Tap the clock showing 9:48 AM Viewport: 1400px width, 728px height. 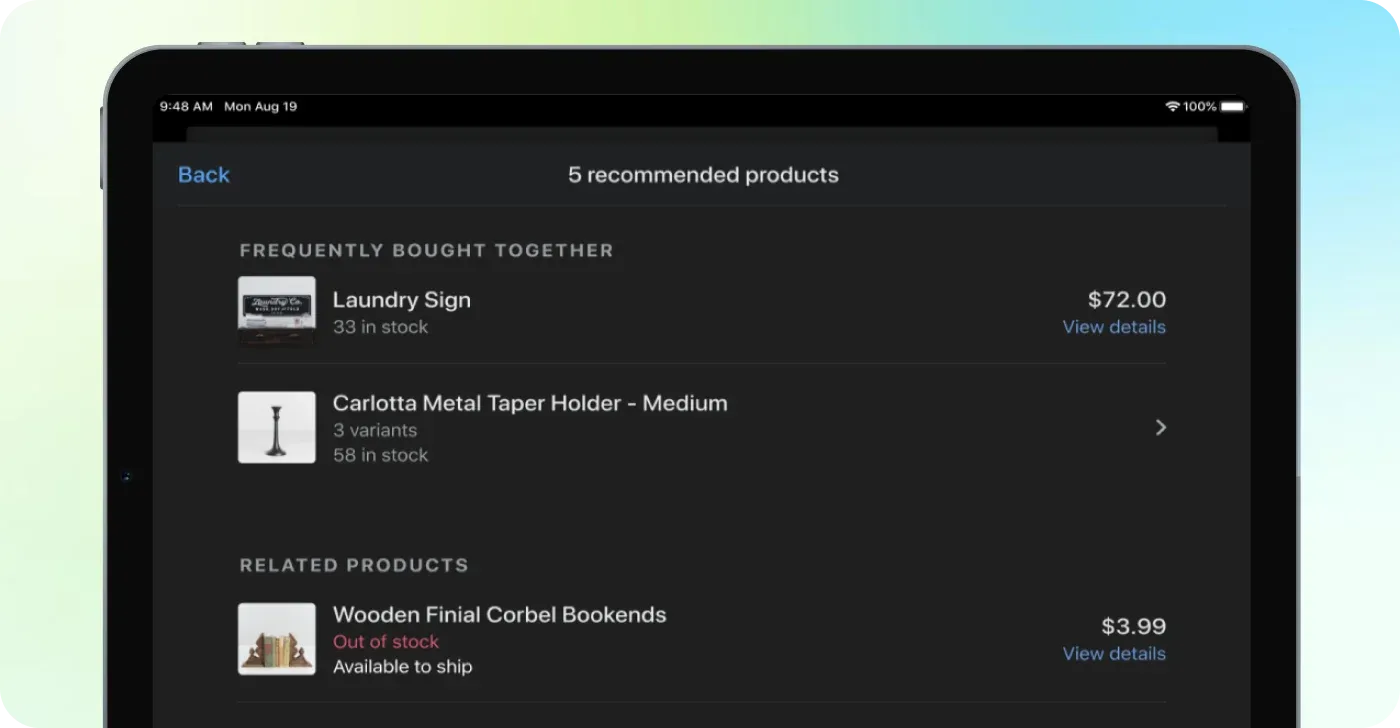[x=186, y=106]
